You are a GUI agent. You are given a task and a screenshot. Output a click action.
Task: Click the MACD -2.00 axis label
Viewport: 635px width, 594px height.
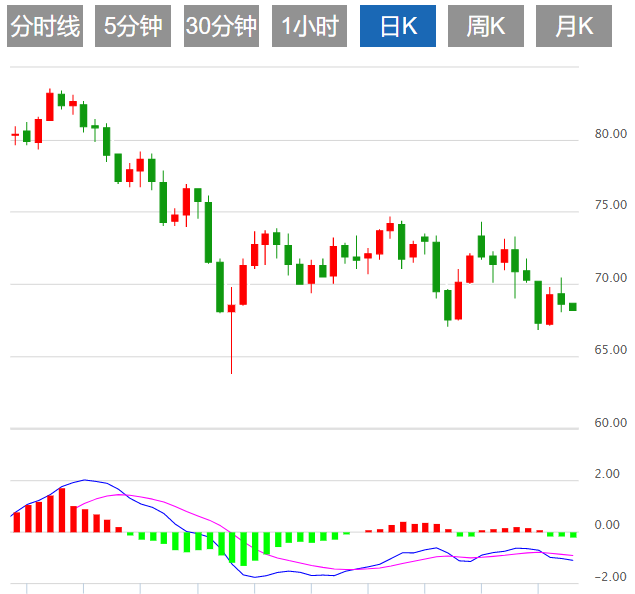(x=610, y=577)
